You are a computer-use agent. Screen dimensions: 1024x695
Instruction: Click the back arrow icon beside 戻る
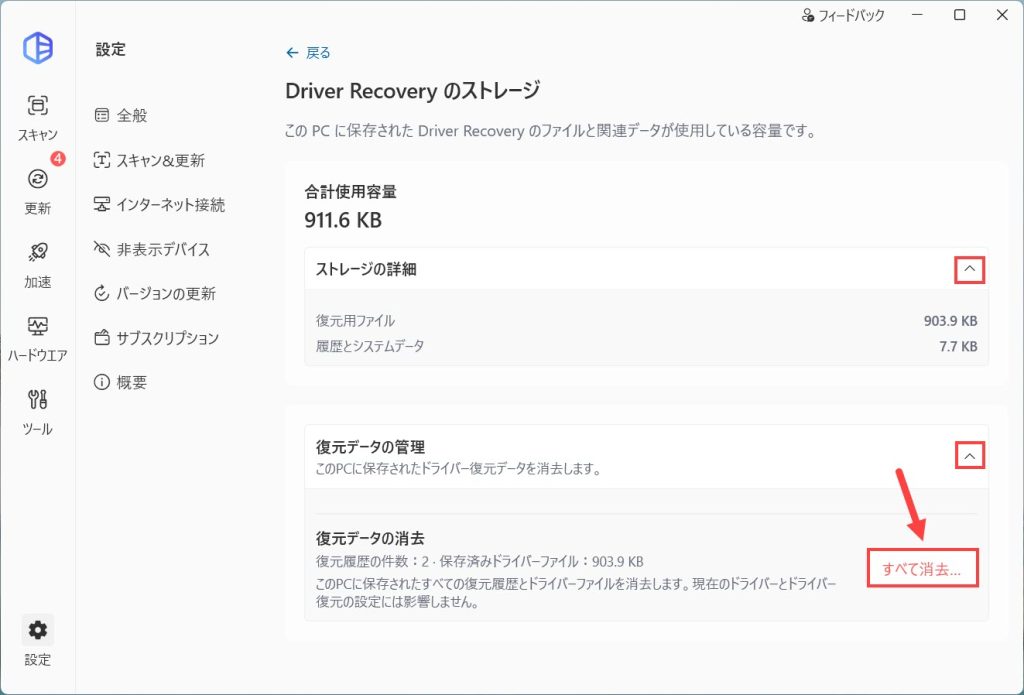(x=292, y=53)
